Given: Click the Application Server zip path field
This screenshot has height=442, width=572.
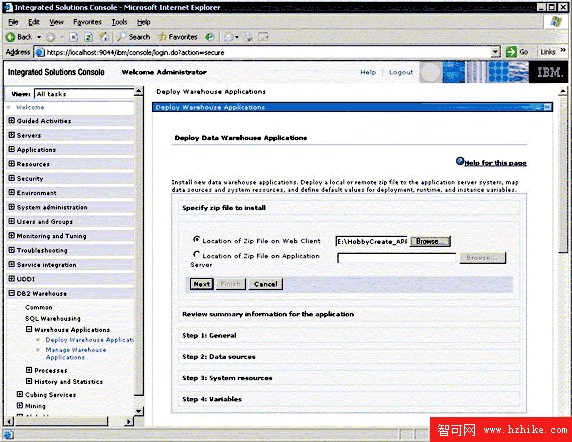Looking at the screenshot, I should coord(397,258).
